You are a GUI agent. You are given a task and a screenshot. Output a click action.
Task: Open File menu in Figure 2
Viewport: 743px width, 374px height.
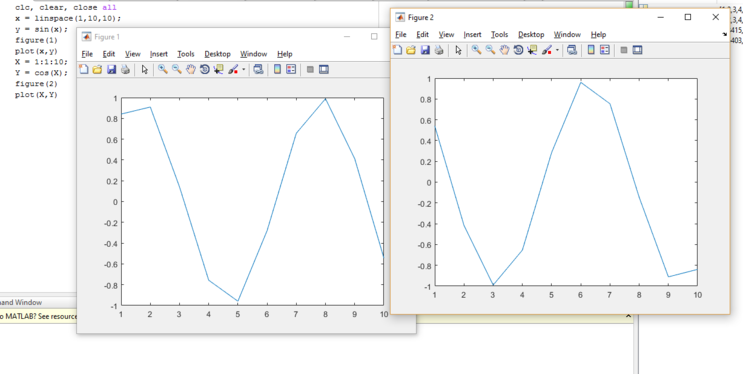401,35
